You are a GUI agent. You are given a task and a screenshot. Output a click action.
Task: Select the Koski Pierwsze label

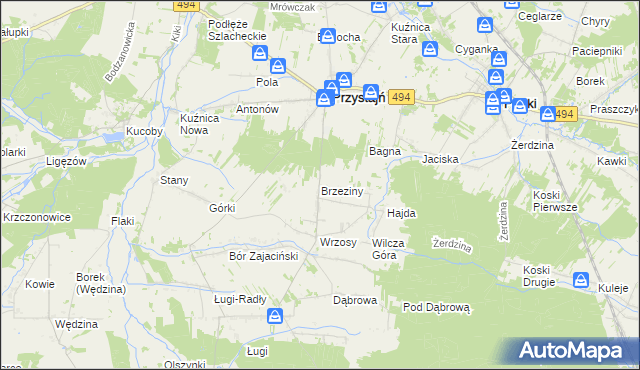(x=555, y=201)
